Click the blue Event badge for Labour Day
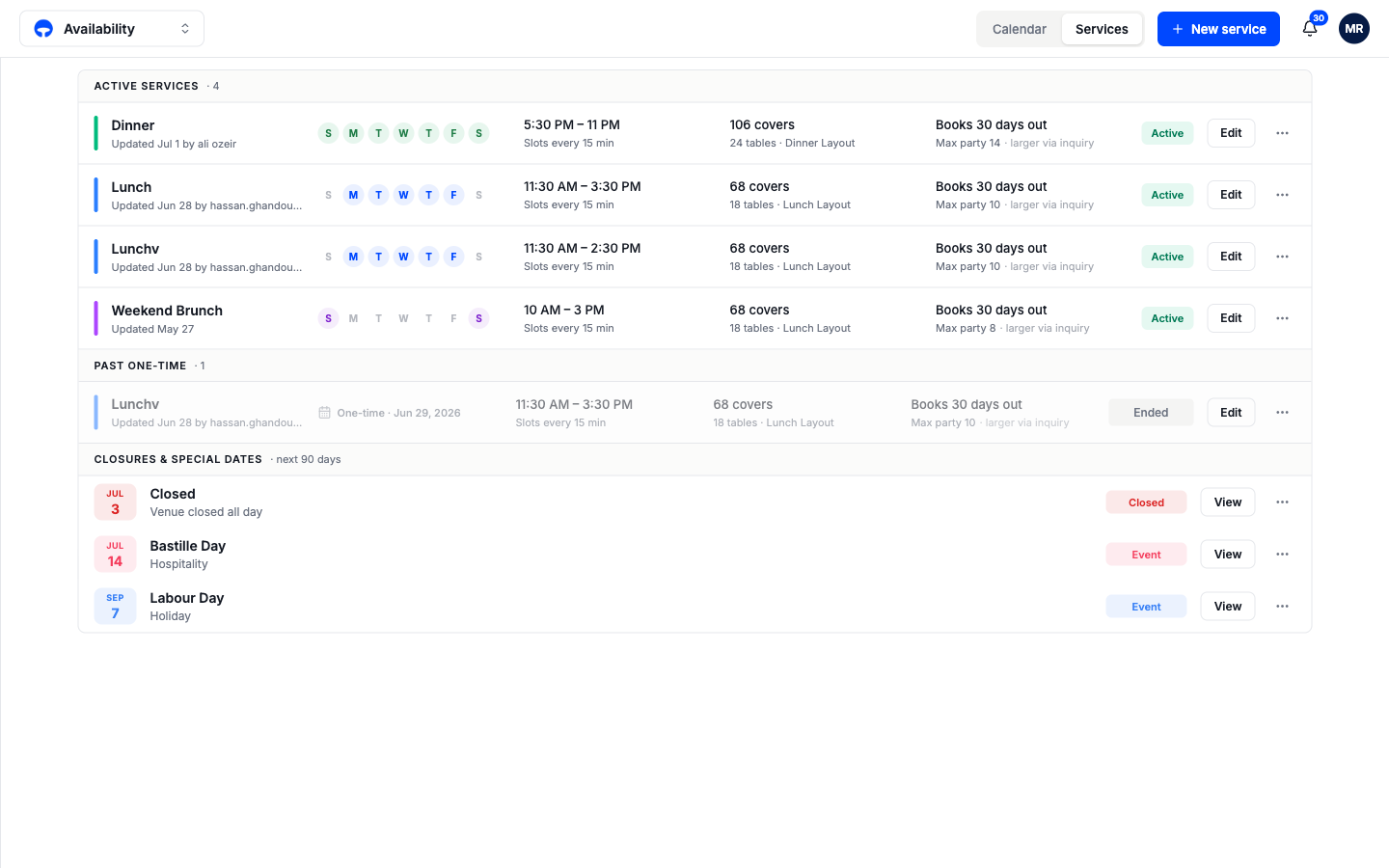Viewport: 1389px width, 868px height. (1146, 607)
